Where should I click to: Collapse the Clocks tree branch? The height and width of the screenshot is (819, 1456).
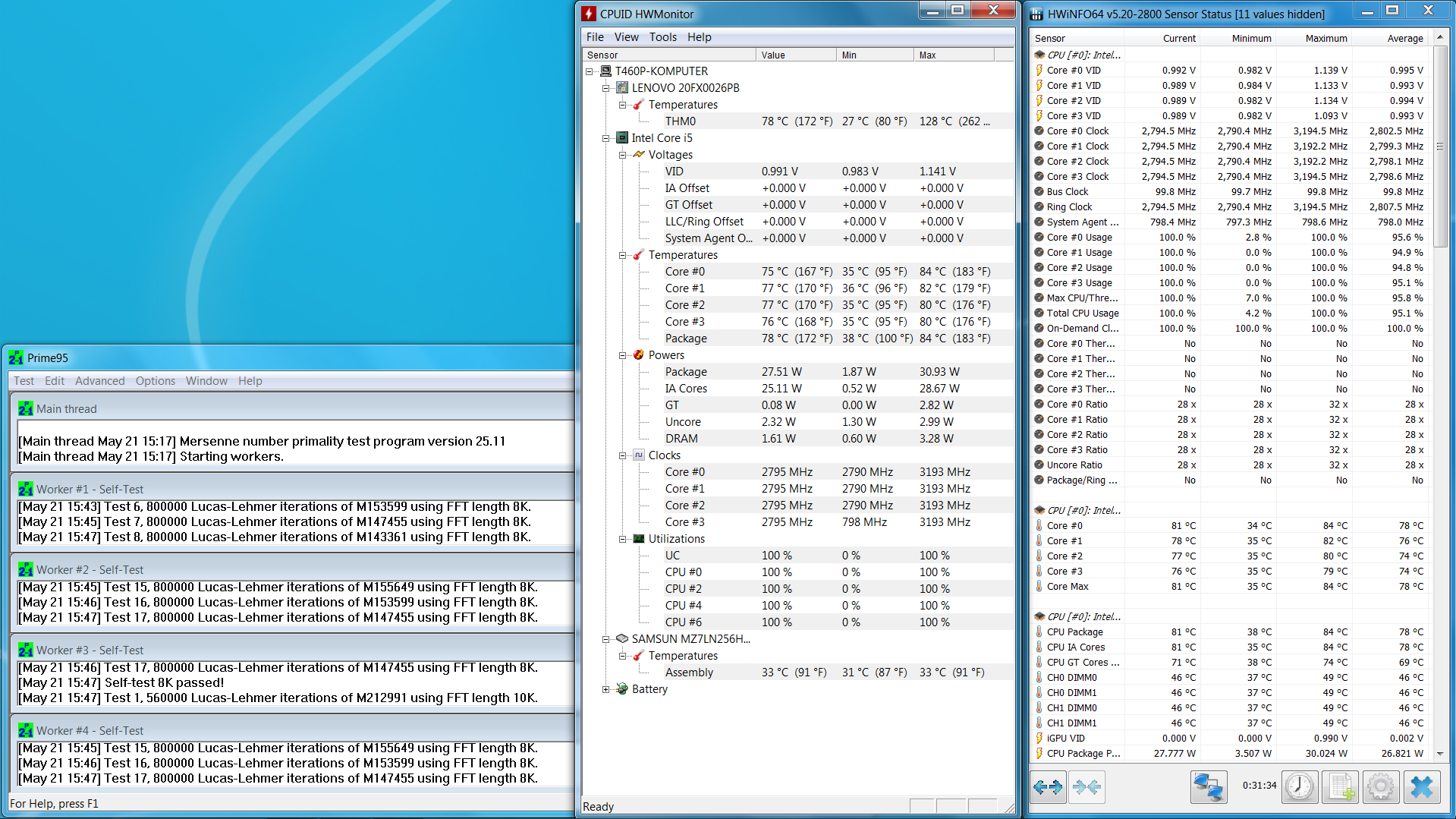pos(622,455)
